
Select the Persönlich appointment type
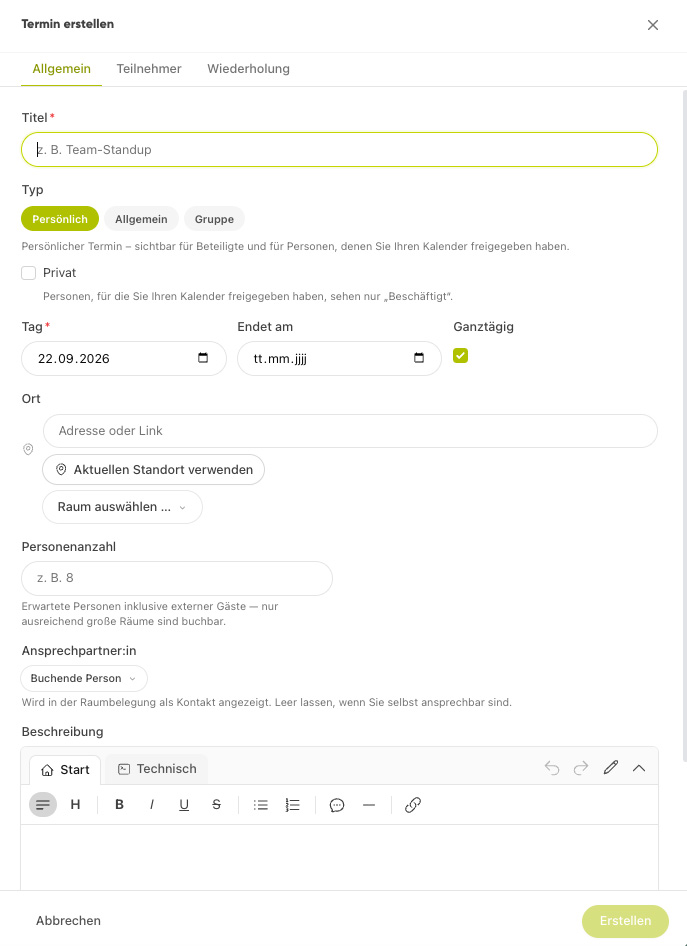[x=60, y=219]
